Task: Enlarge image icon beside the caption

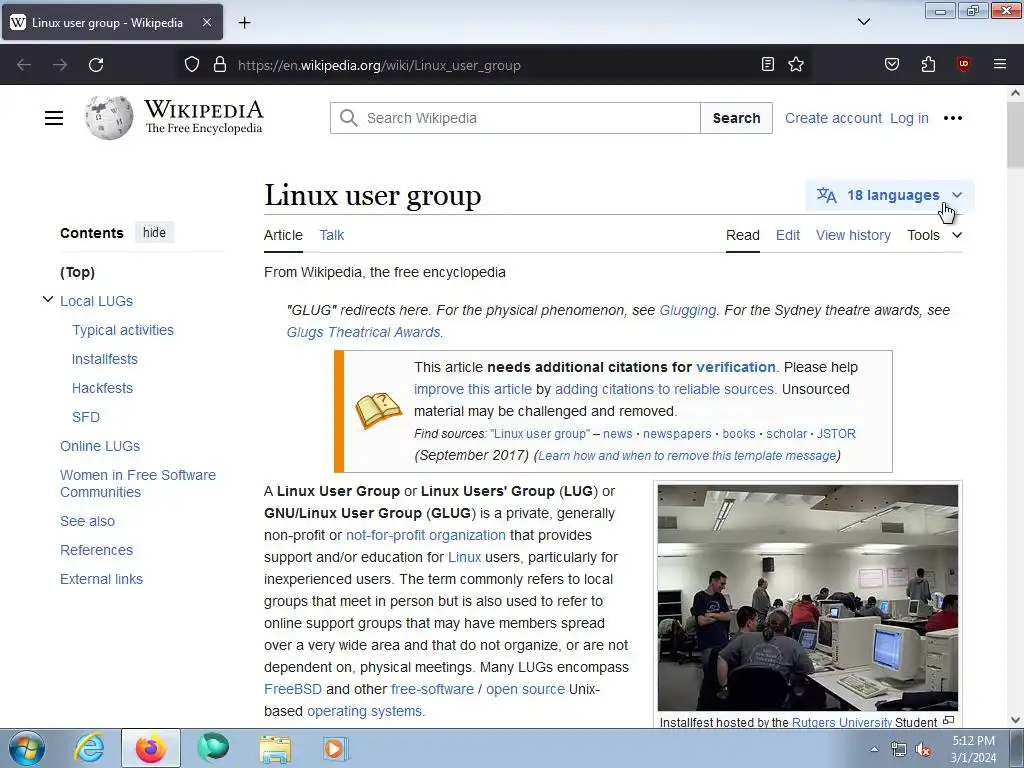Action: pyautogui.click(x=949, y=720)
